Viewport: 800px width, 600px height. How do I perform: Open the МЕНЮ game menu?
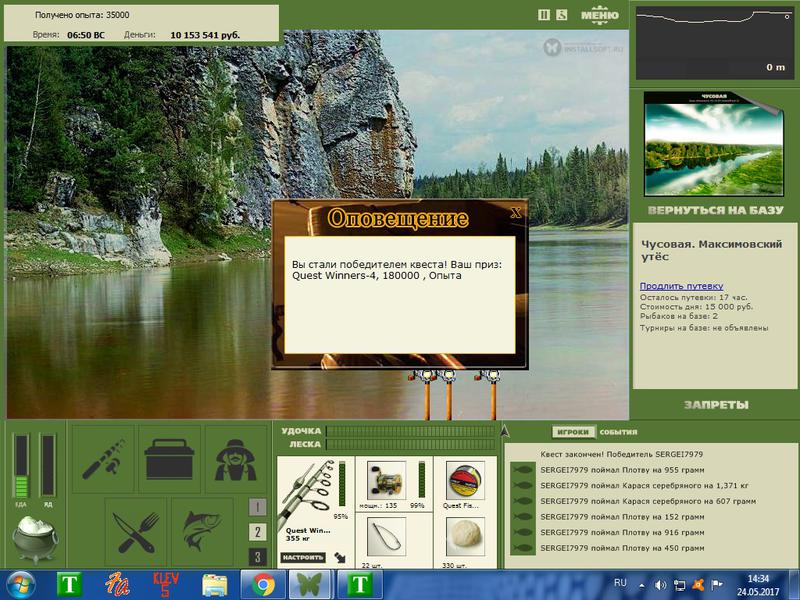pos(600,15)
